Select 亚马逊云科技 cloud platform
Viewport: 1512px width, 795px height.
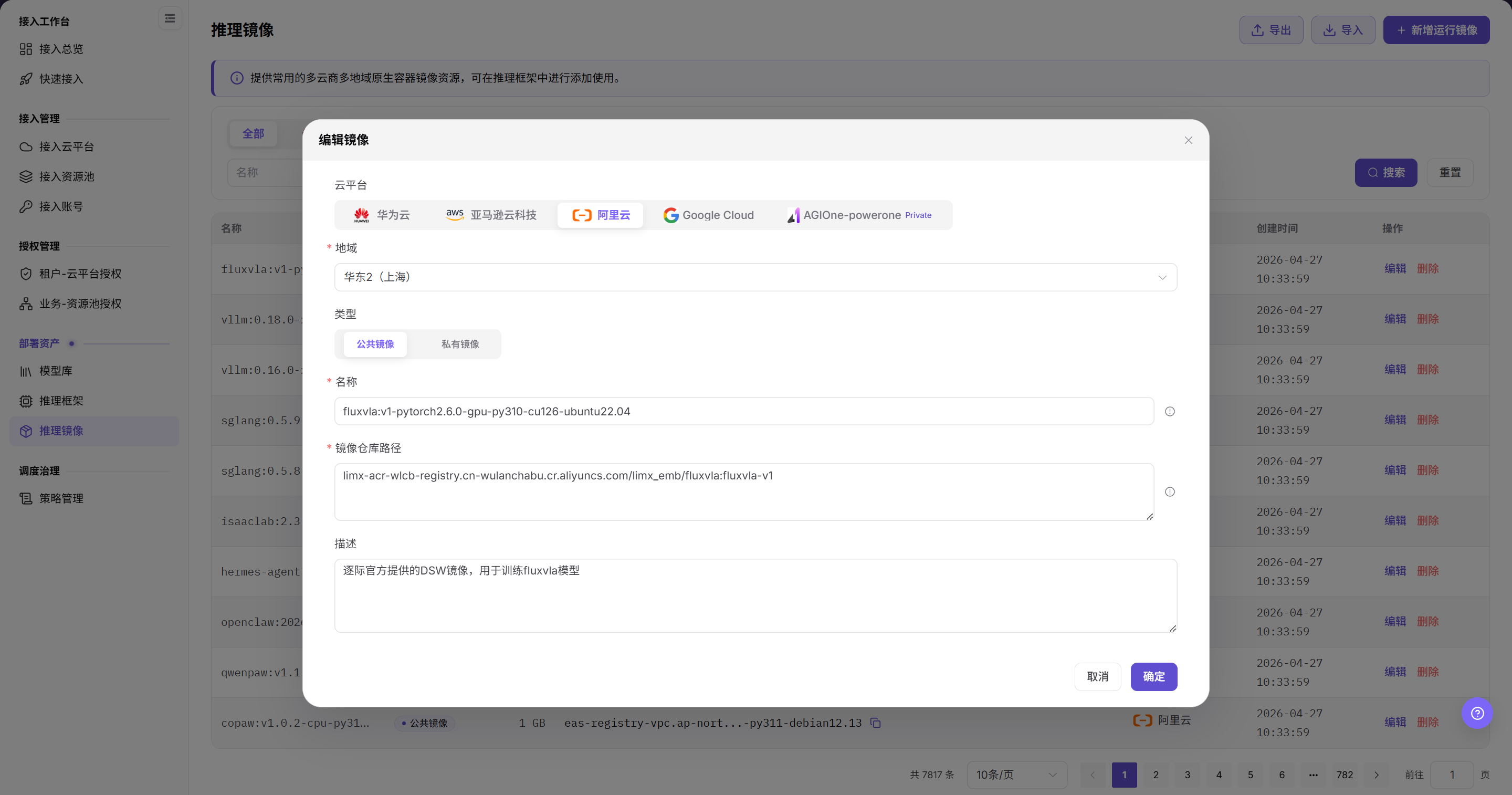click(491, 215)
